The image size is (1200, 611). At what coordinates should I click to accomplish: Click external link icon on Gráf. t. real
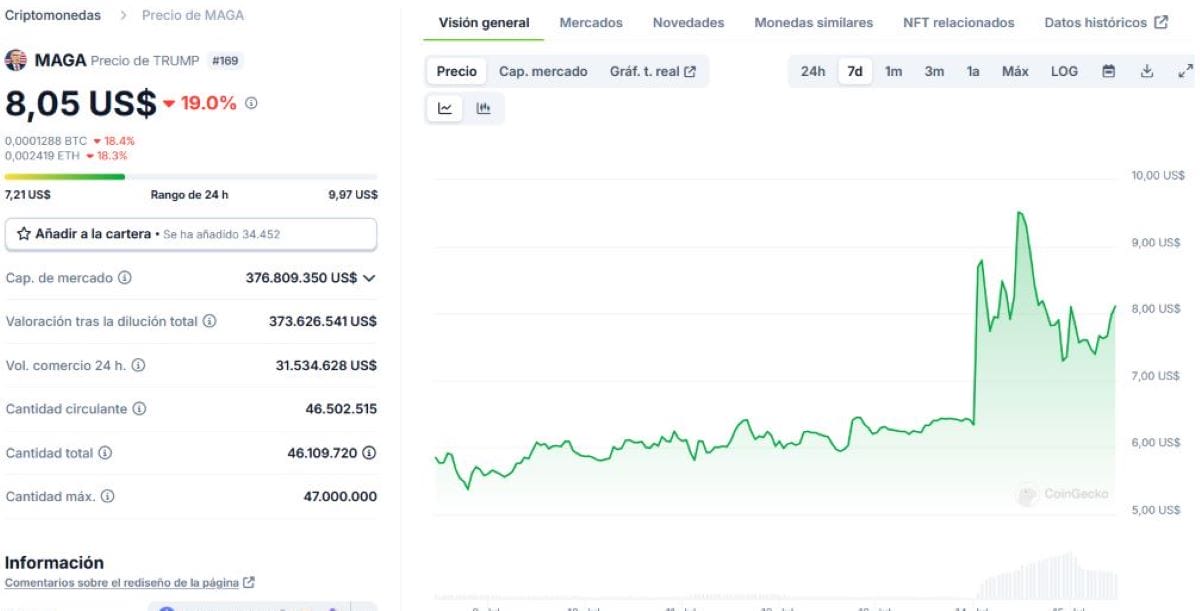point(690,71)
